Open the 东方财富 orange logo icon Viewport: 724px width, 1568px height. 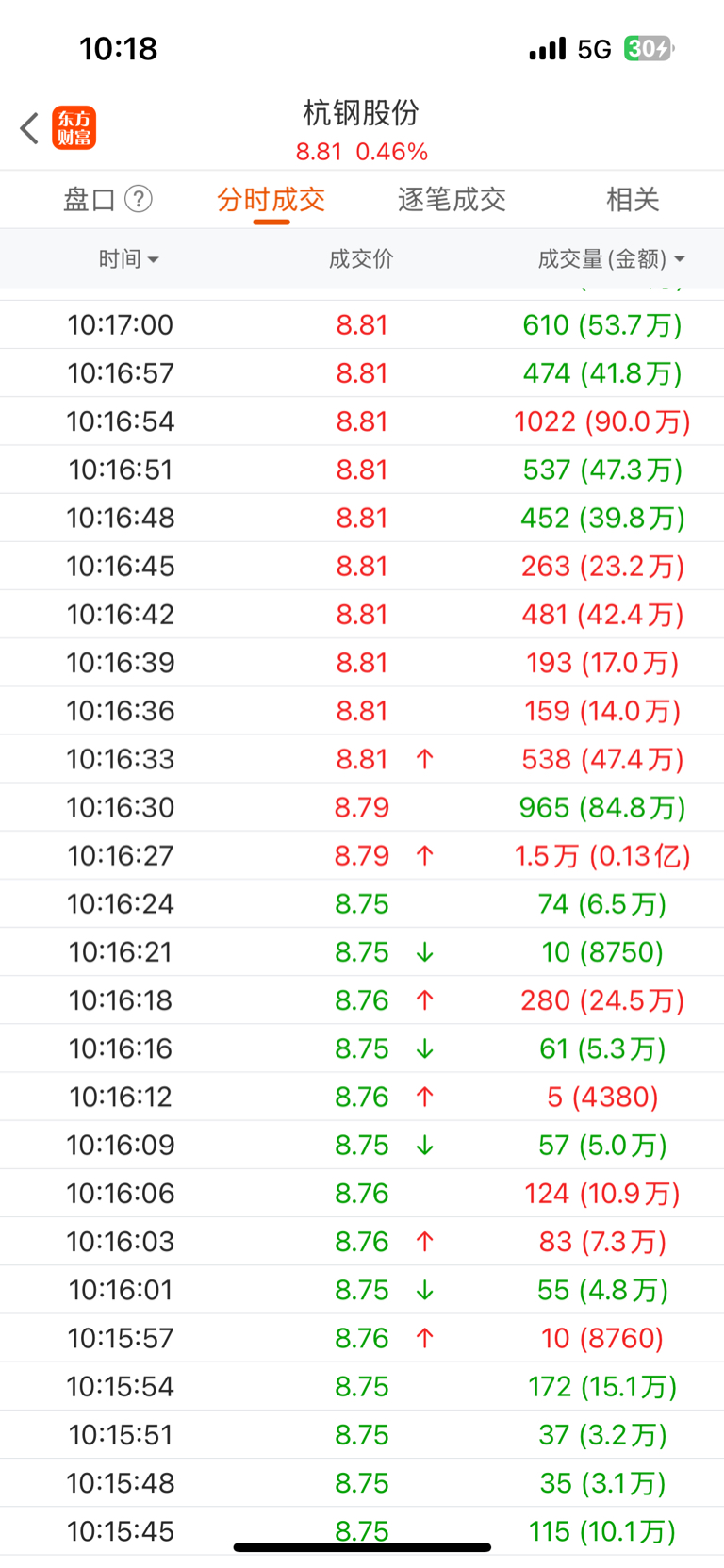74,128
